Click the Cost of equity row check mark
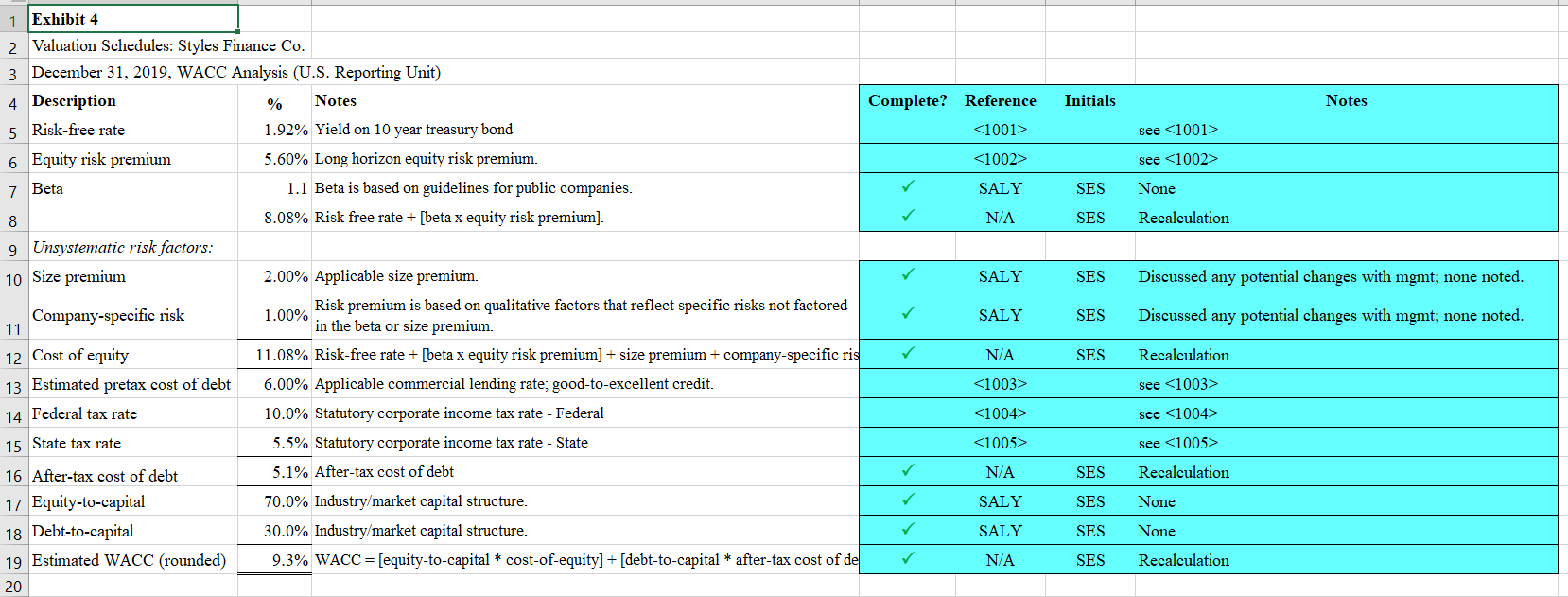Viewport: 1568px width, 597px height. click(x=908, y=354)
